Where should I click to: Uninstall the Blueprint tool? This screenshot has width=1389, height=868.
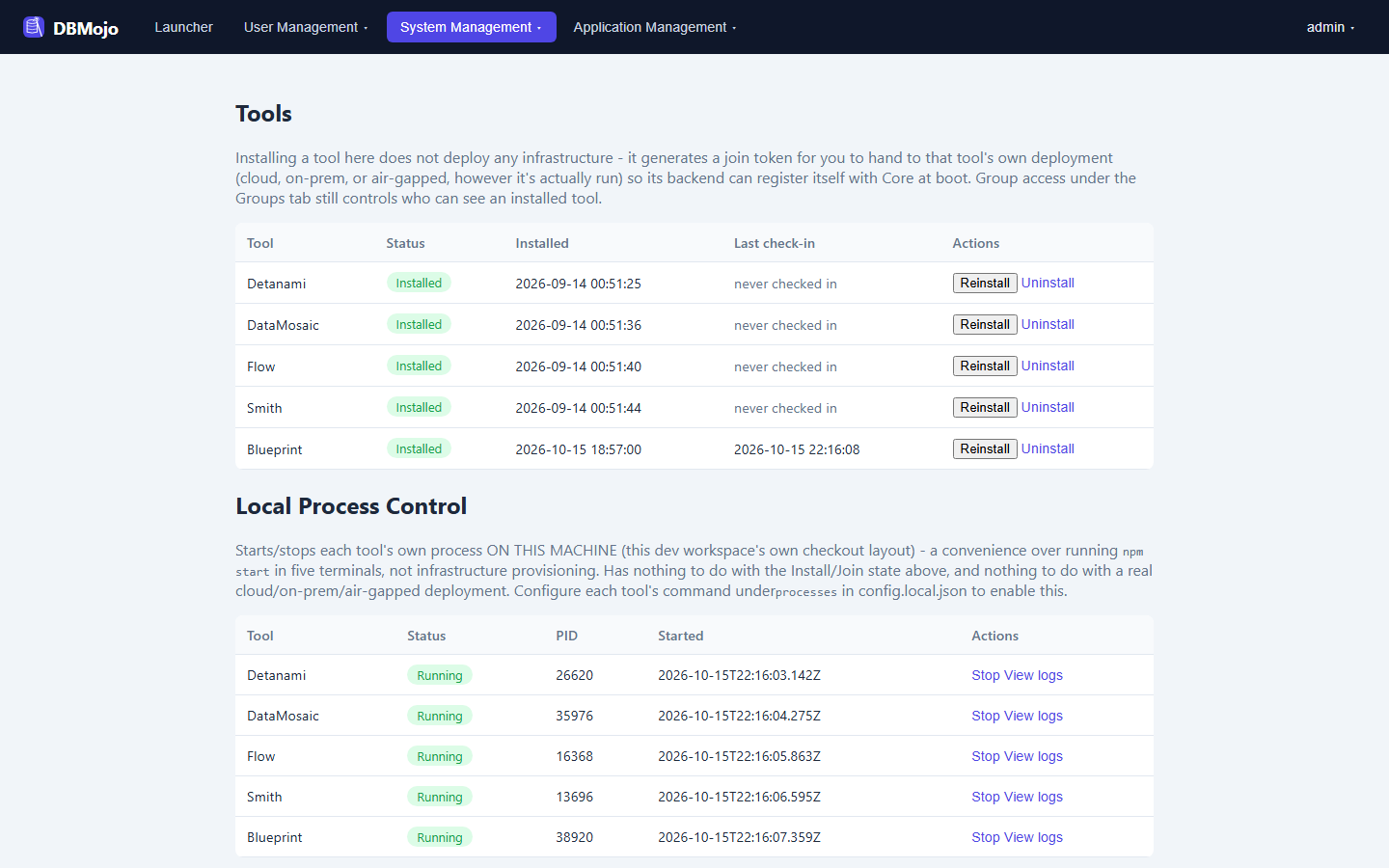click(1048, 448)
